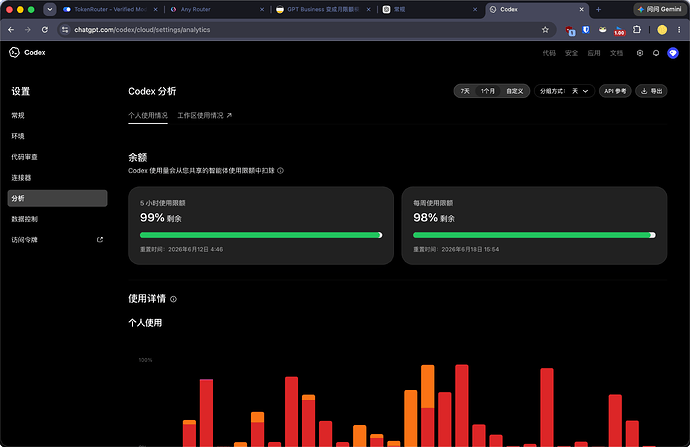Open 安全 in the top navigation
The width and height of the screenshot is (690, 447).
[x=571, y=53]
